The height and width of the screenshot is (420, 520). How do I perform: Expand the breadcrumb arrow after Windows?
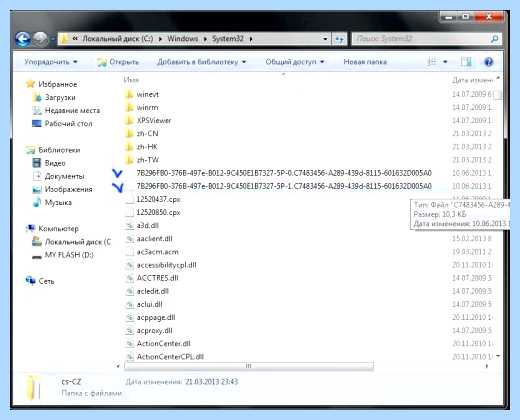click(205, 39)
